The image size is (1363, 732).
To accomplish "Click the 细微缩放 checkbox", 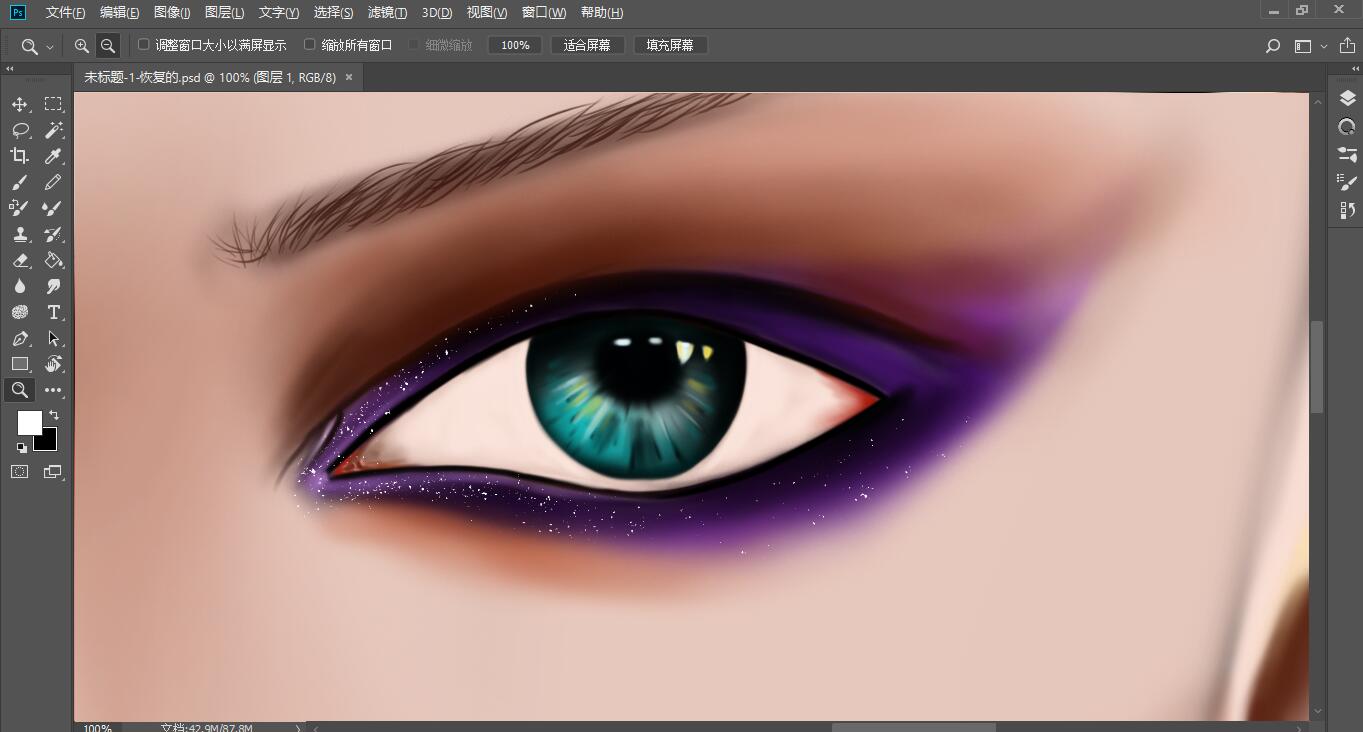I will [413, 45].
